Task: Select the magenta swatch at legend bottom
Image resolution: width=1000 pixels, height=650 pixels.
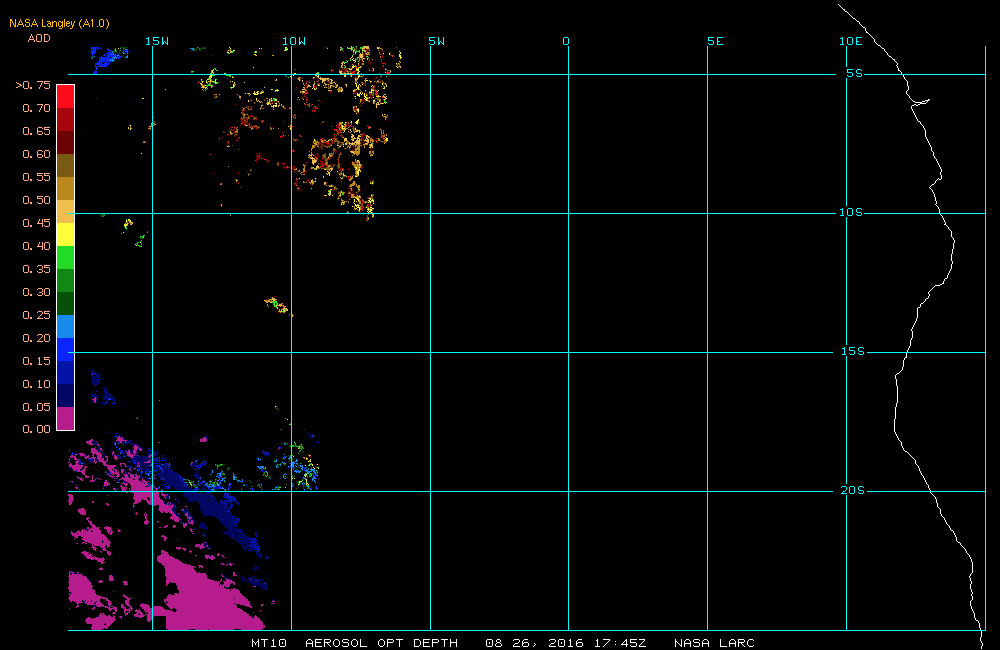Action: click(65, 418)
